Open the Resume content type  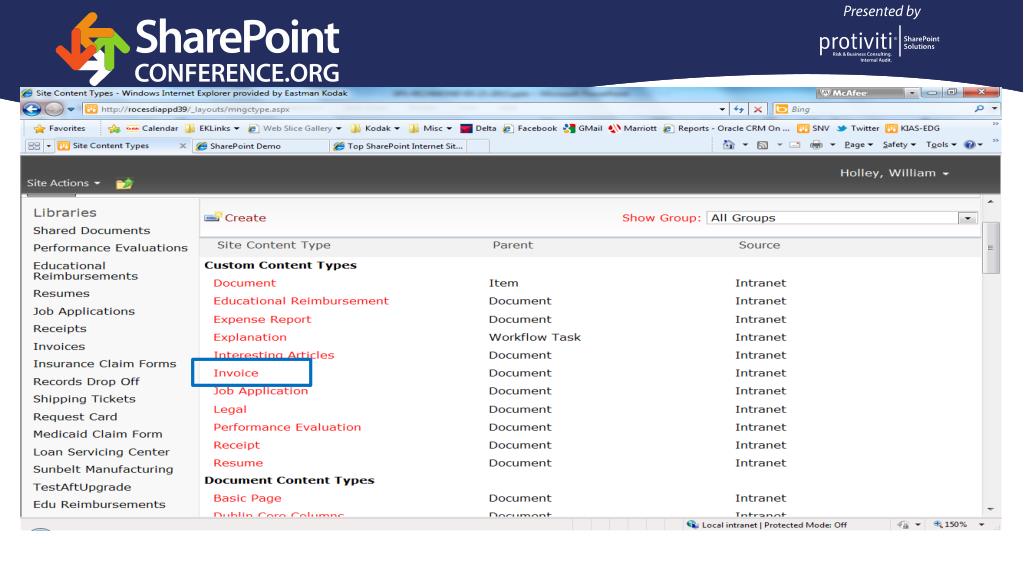238,463
